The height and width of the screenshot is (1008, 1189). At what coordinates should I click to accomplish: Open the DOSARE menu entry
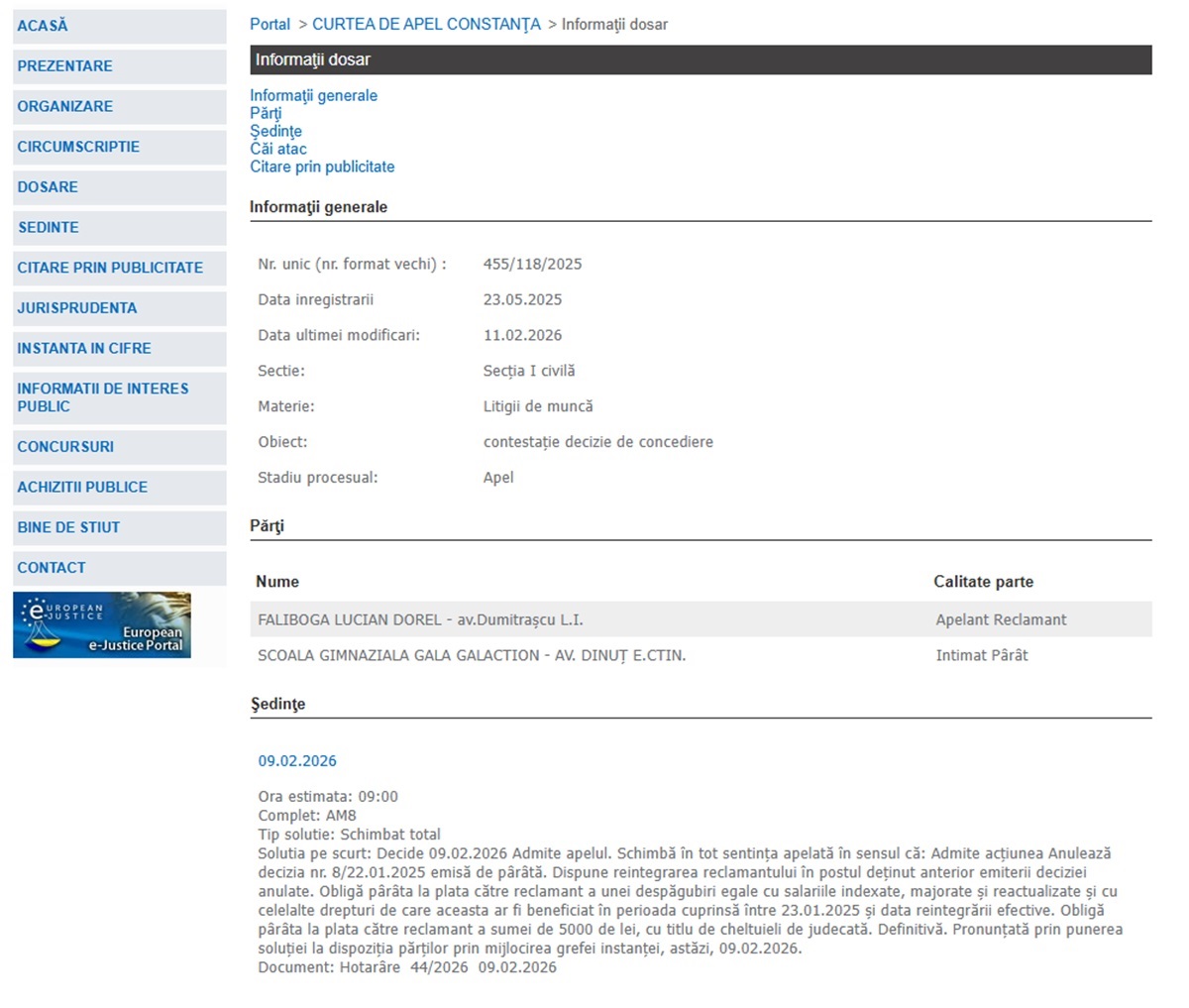(119, 187)
